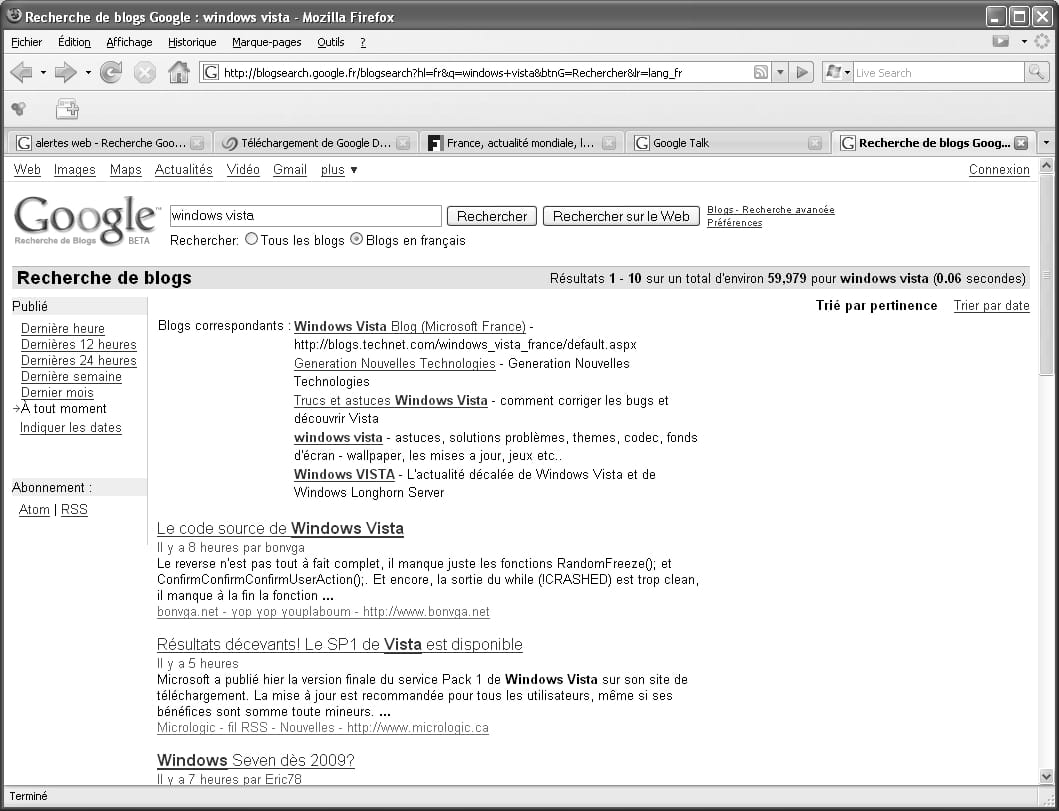Click the Firefox activity throbber icon
Viewport: 1059px width, 811px height.
[x=1042, y=42]
